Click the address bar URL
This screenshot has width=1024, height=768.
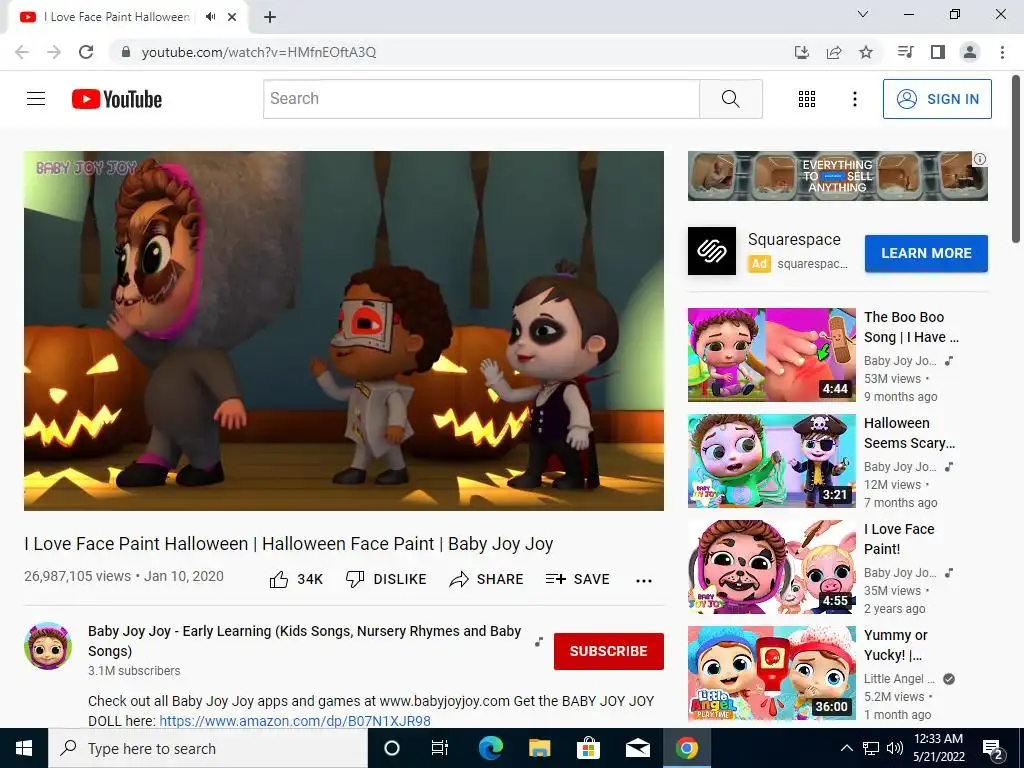click(259, 52)
